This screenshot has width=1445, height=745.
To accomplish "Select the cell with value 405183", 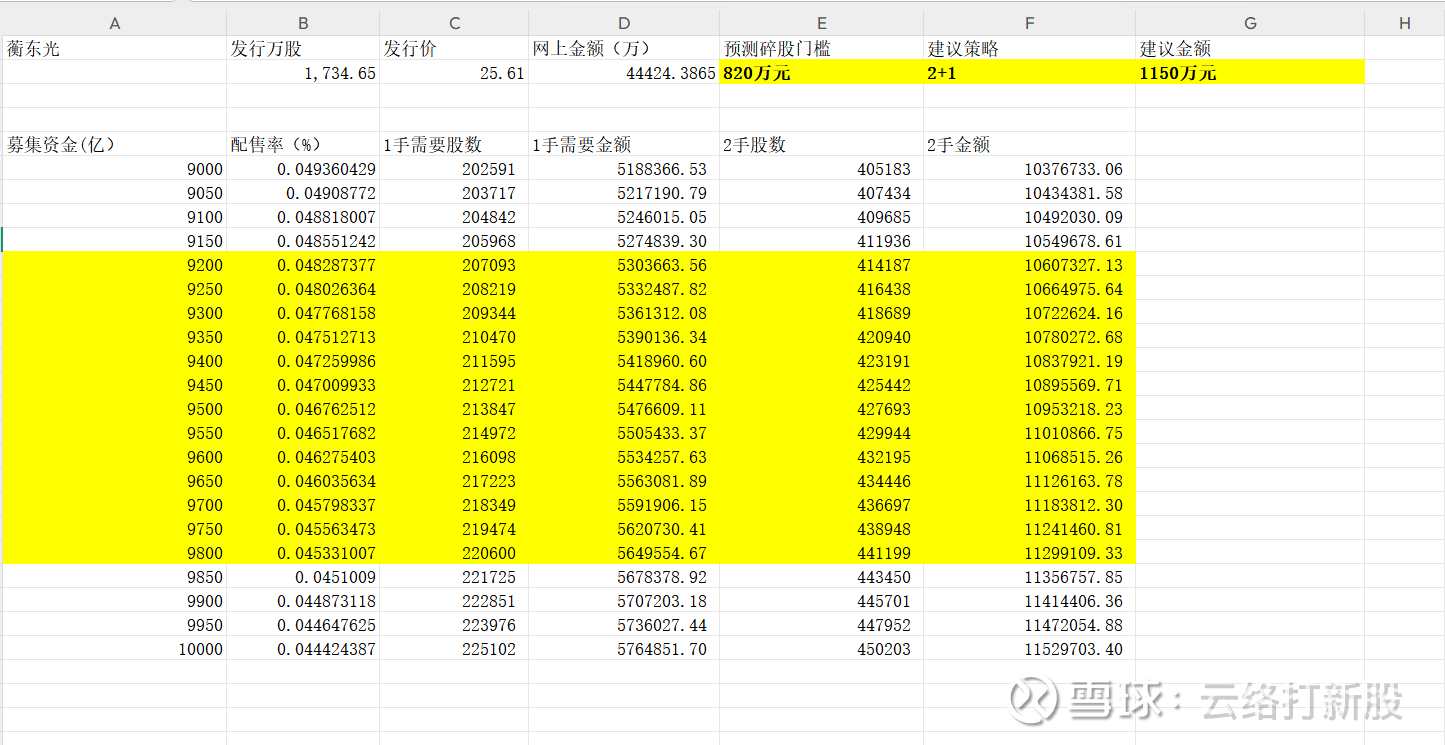I will tap(821, 169).
